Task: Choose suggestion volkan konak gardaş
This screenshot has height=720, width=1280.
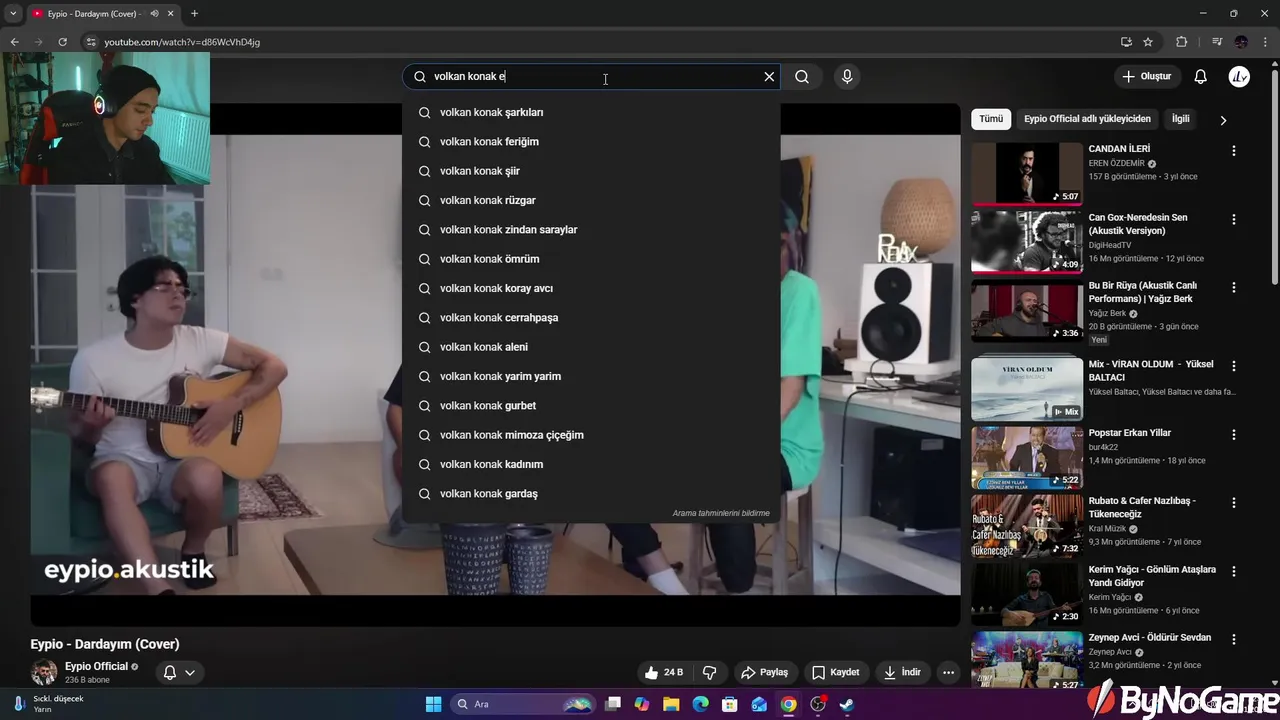Action: [x=591, y=494]
